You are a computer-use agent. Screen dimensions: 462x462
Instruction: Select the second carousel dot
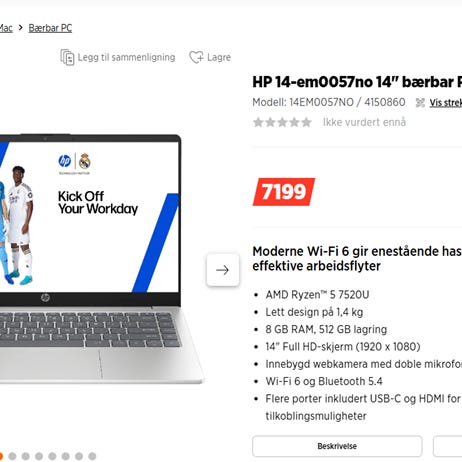point(12,456)
